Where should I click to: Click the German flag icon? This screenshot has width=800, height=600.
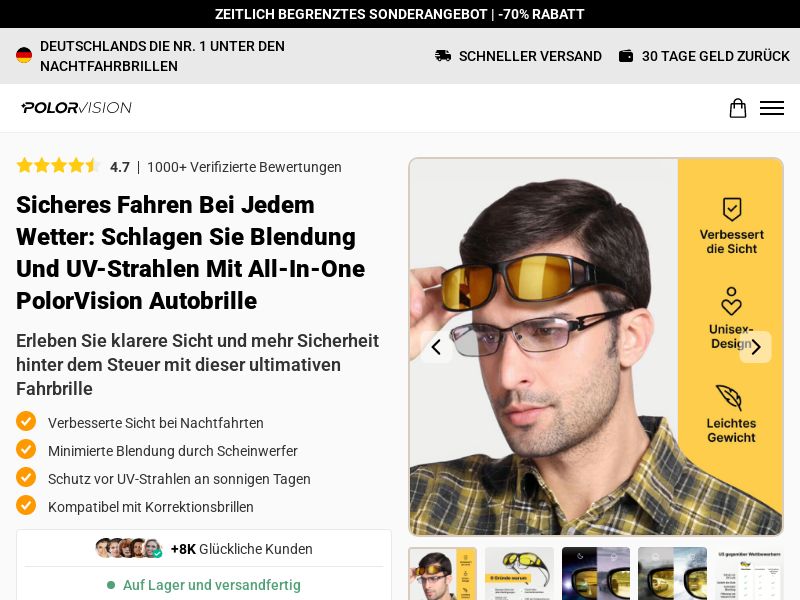24,55
